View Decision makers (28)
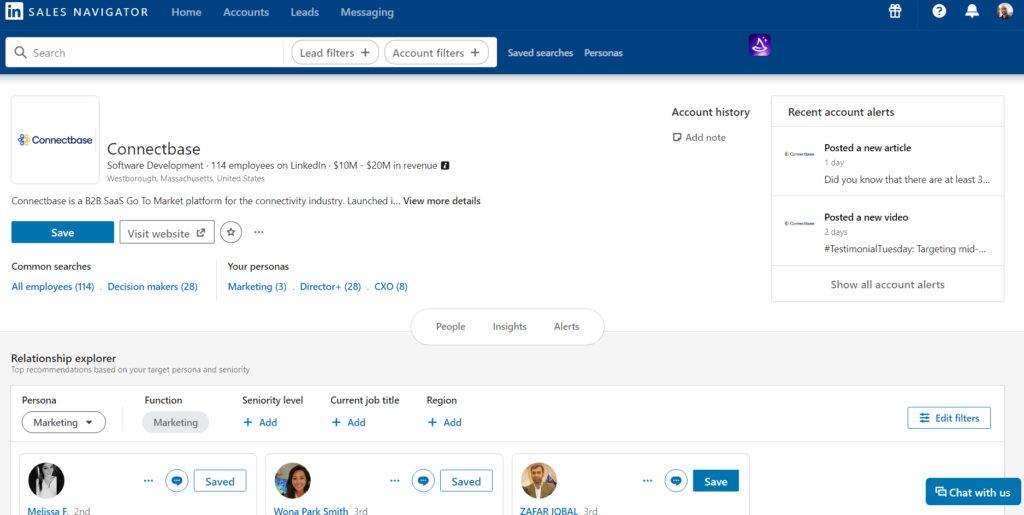Screen dimensions: 1024x515 [x=153, y=287]
